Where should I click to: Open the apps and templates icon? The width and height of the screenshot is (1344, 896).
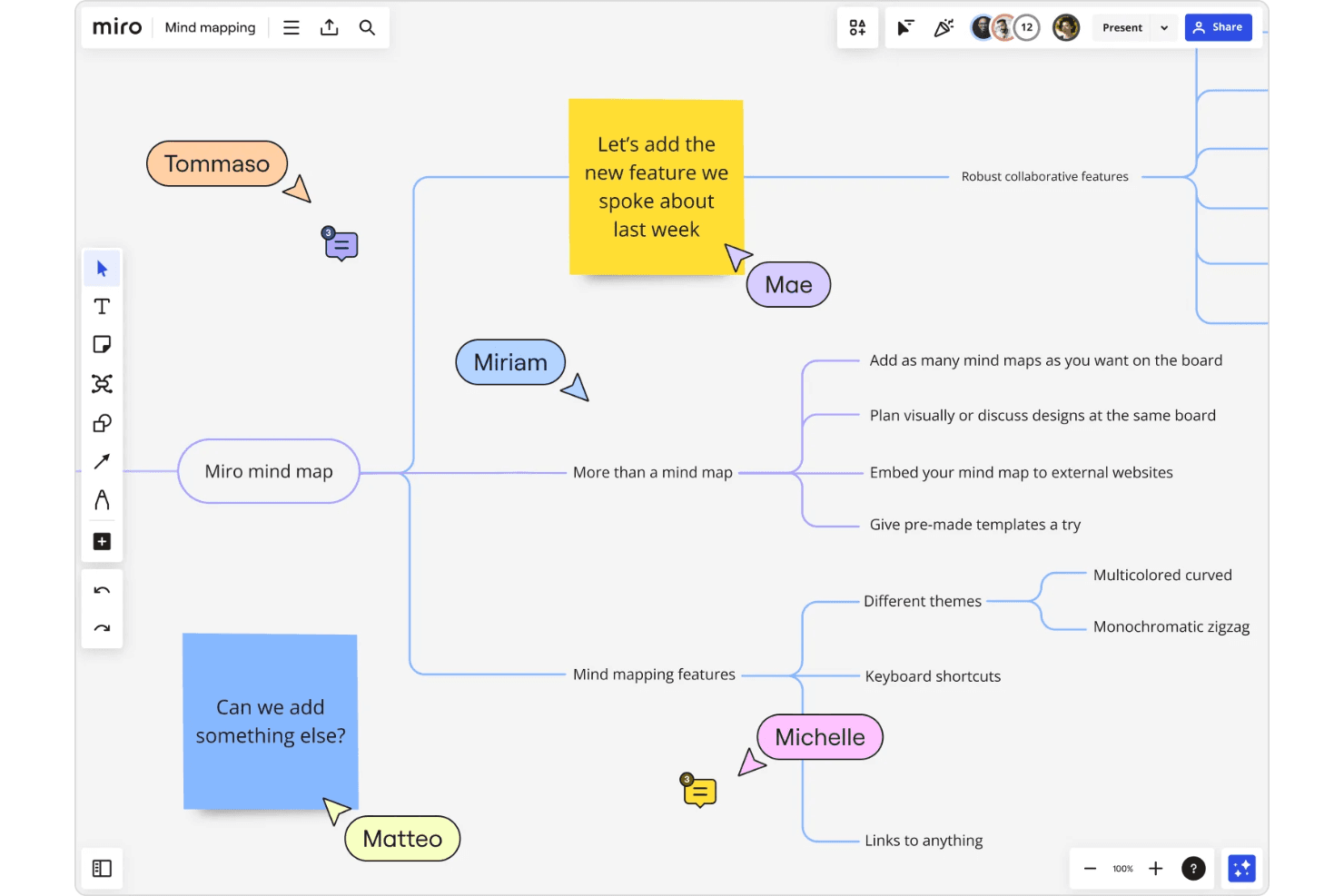coord(857,27)
